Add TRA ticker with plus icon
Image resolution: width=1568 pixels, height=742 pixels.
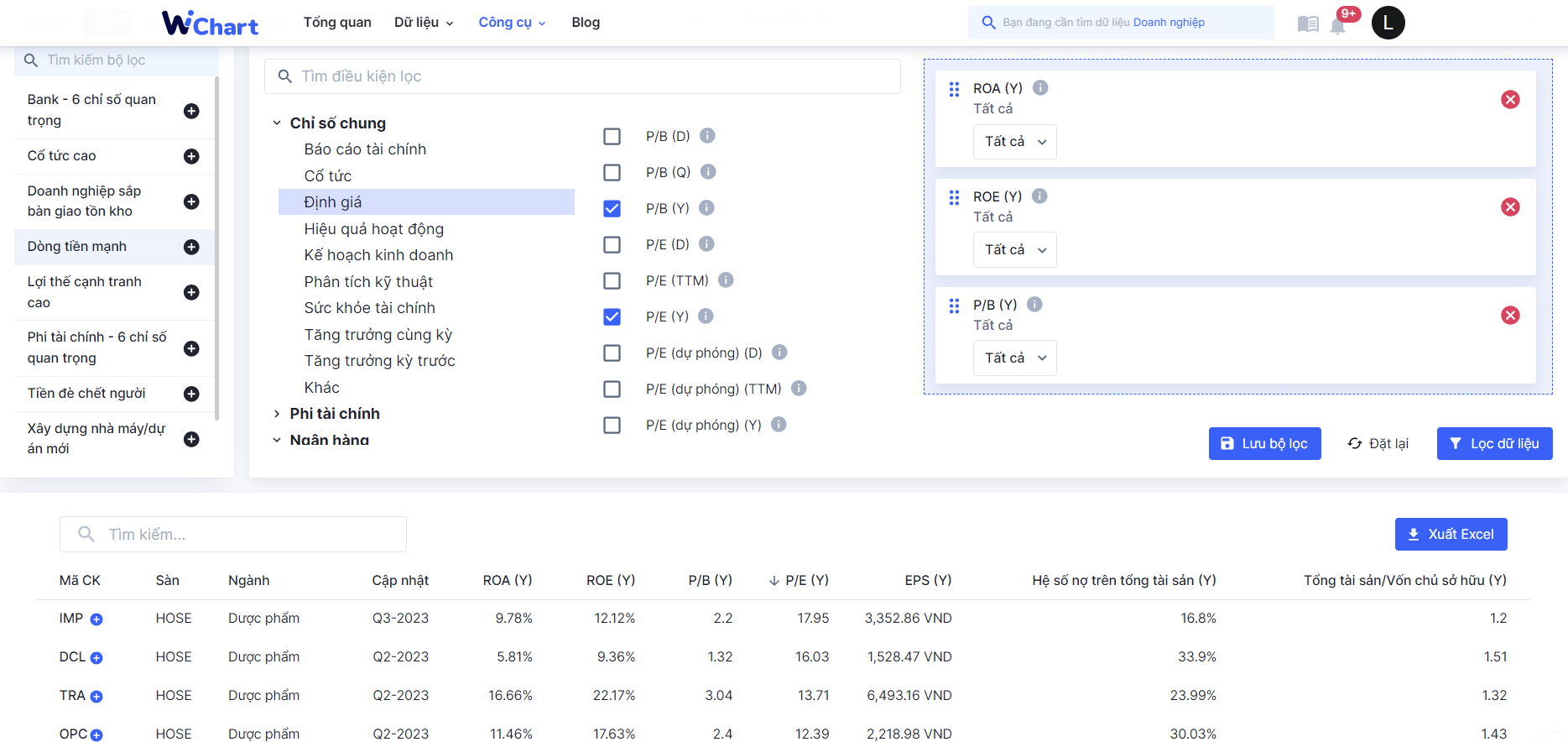96,697
